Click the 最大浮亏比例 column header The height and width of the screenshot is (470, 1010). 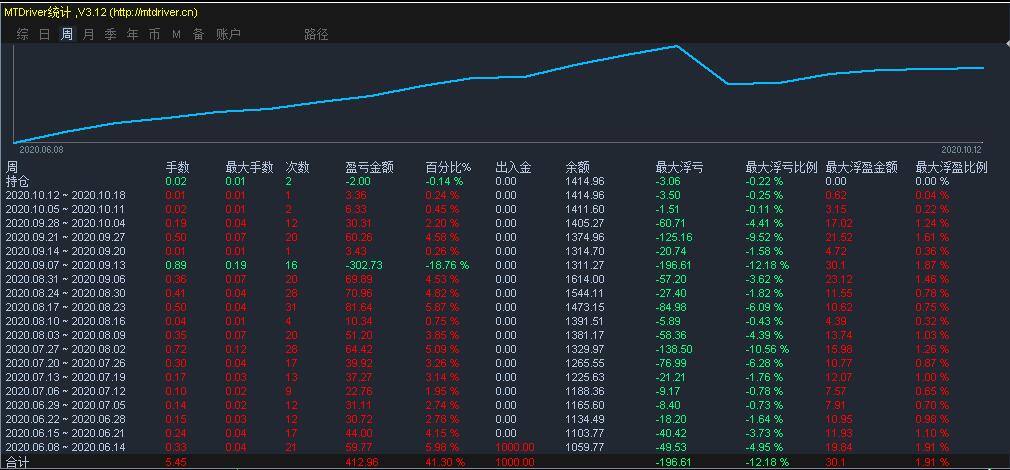781,167
